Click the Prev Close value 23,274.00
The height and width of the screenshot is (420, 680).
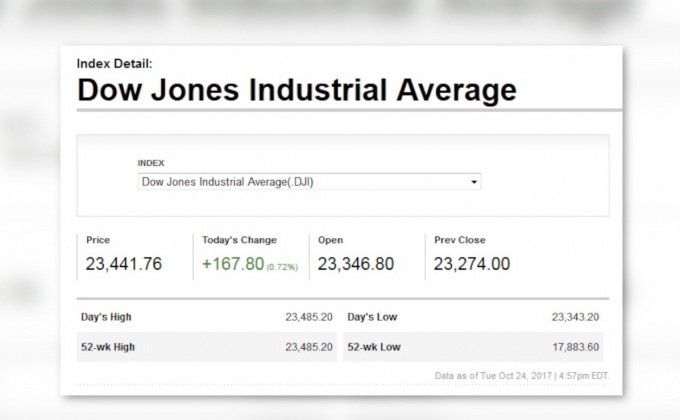[x=471, y=264]
